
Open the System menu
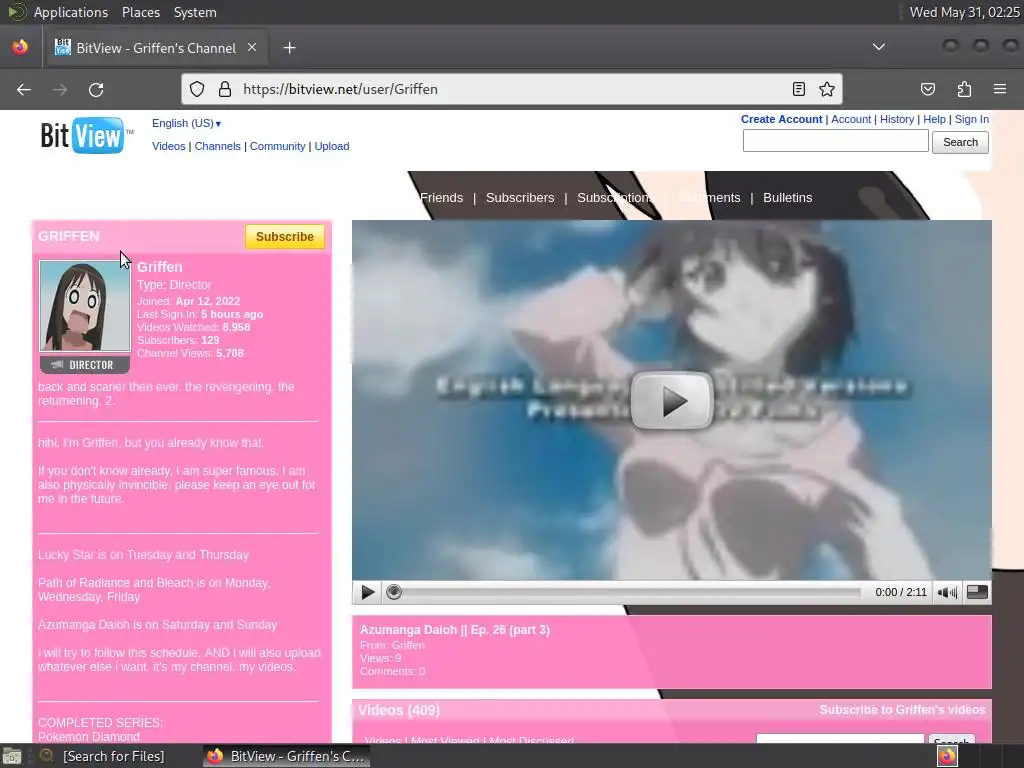tap(195, 12)
